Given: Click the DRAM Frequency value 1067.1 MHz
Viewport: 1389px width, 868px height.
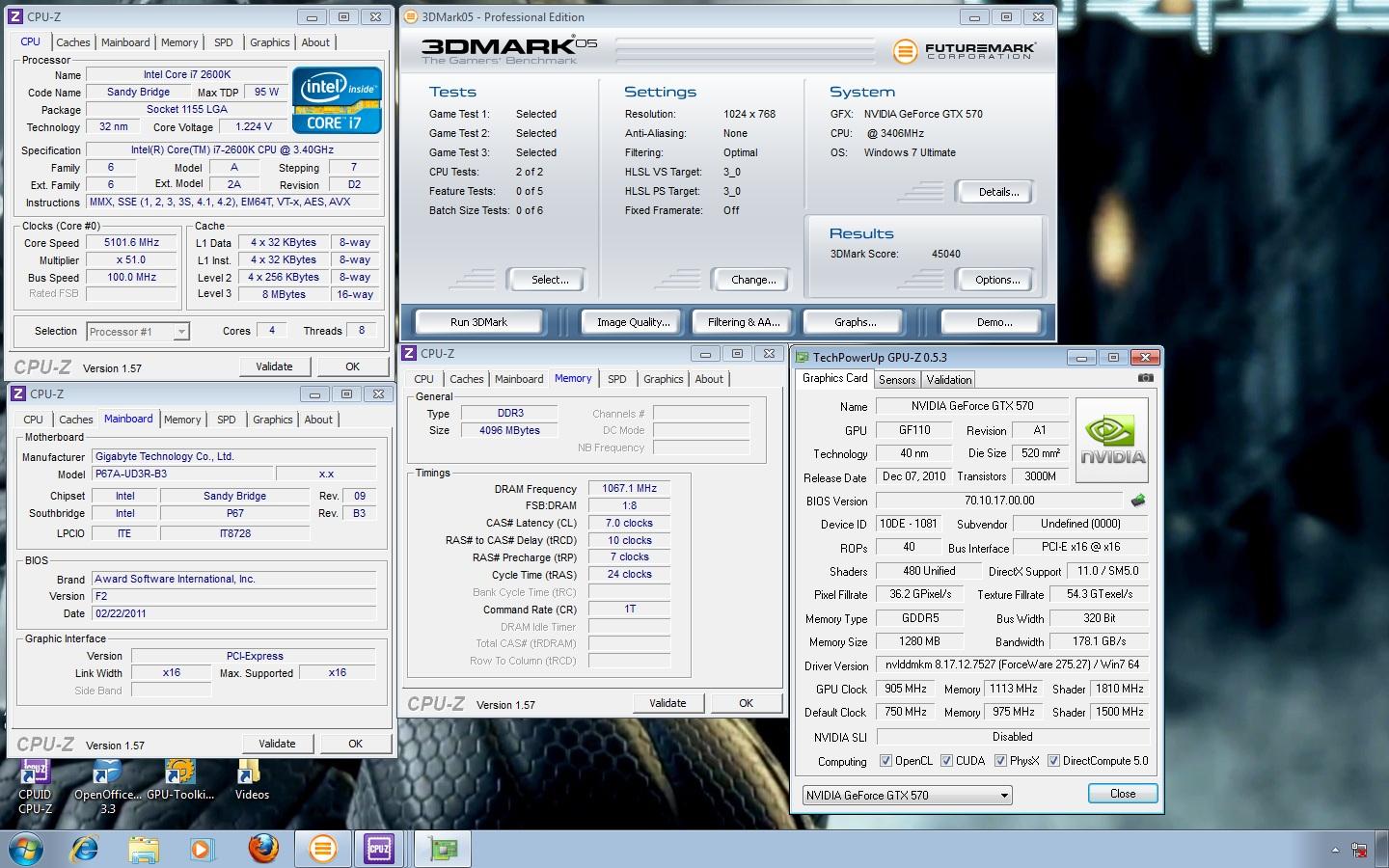Looking at the screenshot, I should point(630,488).
